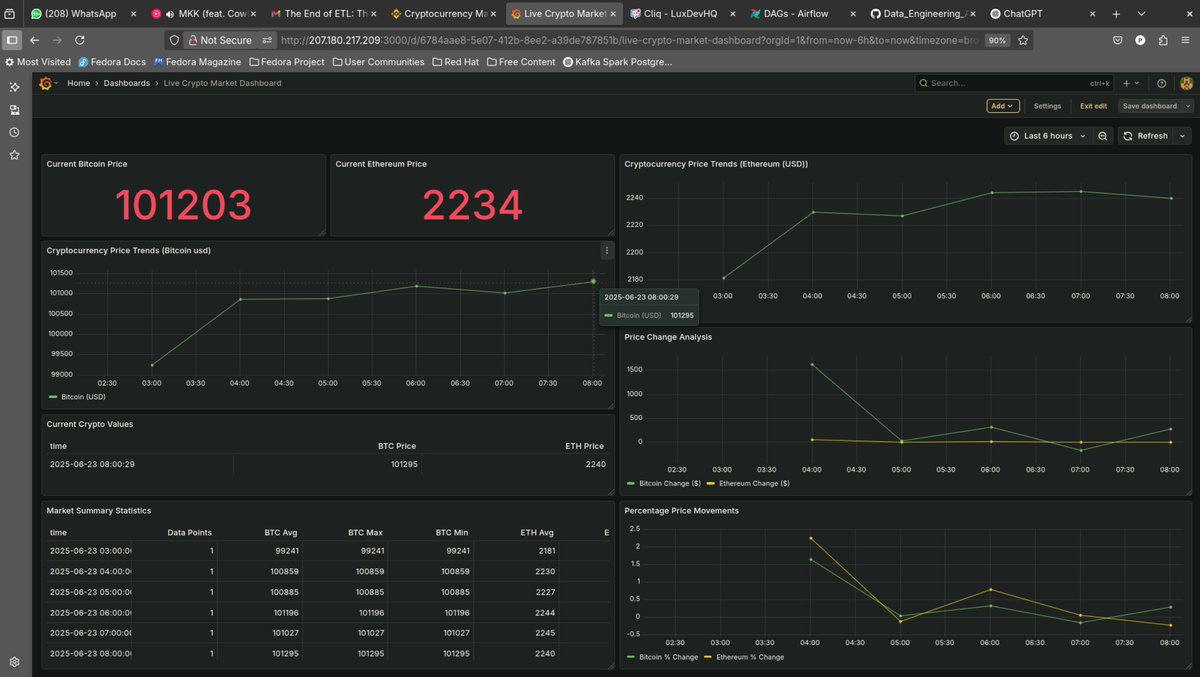Mute the MKK tab audio icon
The height and width of the screenshot is (677, 1200).
170,14
